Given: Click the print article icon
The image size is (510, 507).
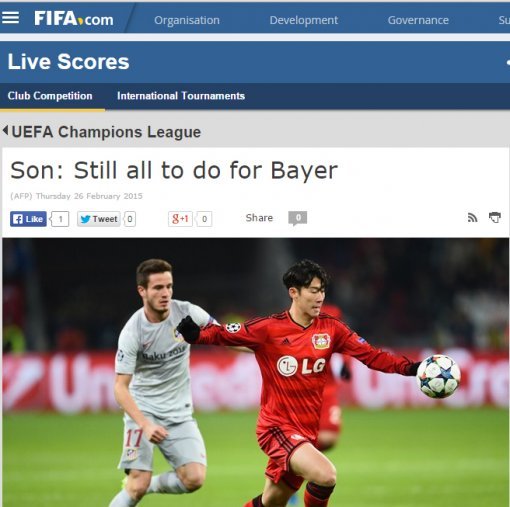Looking at the screenshot, I should click(x=495, y=218).
